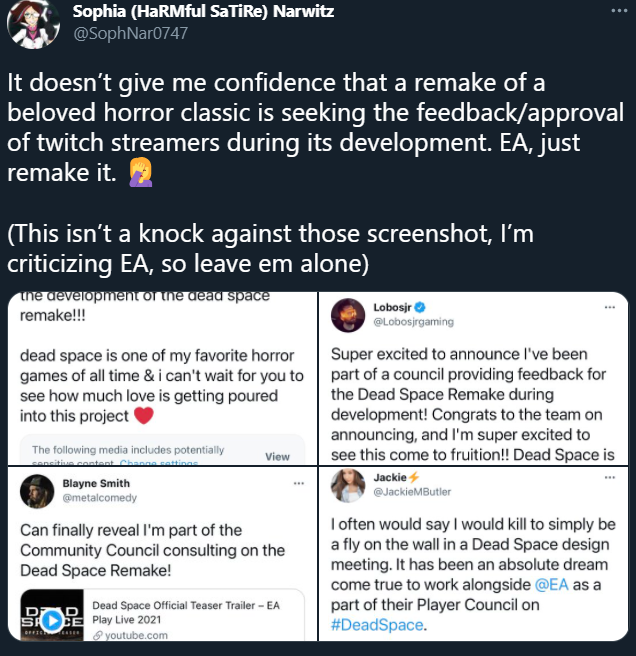The image size is (636, 656).
Task: Click Blayne Smith's profile avatar
Action: tap(38, 489)
